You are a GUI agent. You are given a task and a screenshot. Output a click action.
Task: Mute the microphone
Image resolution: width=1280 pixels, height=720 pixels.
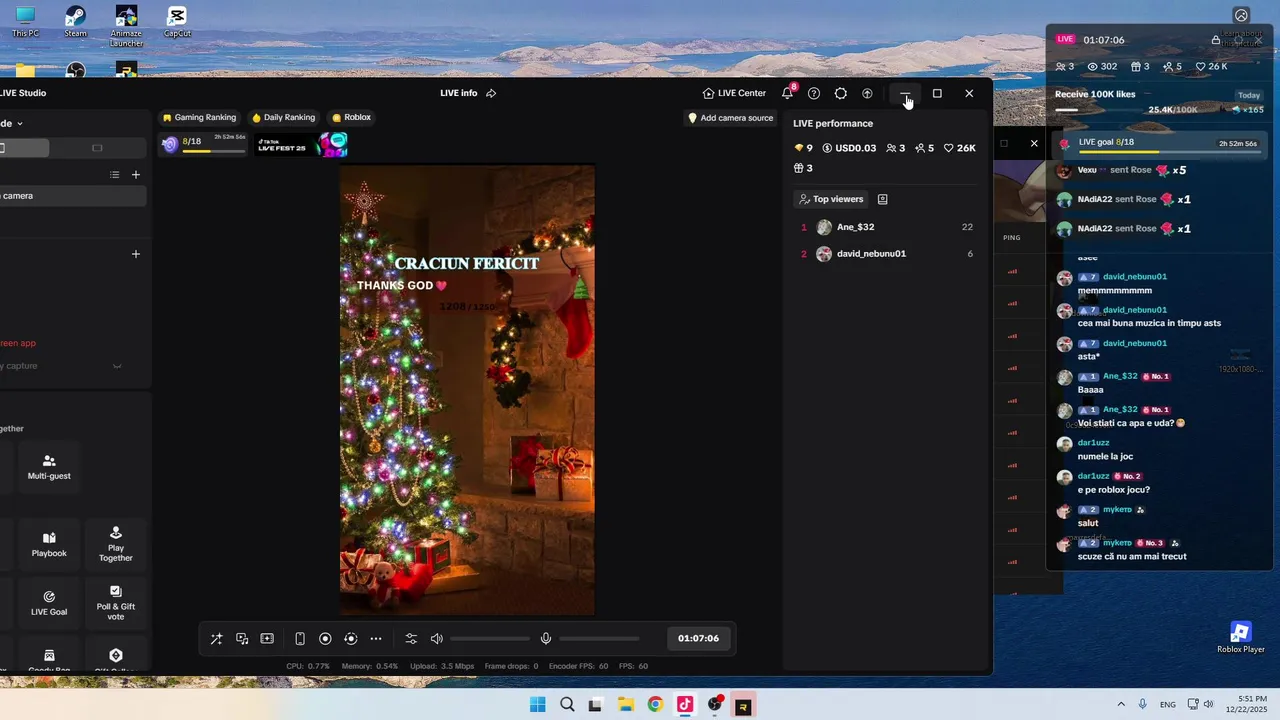[546, 639]
